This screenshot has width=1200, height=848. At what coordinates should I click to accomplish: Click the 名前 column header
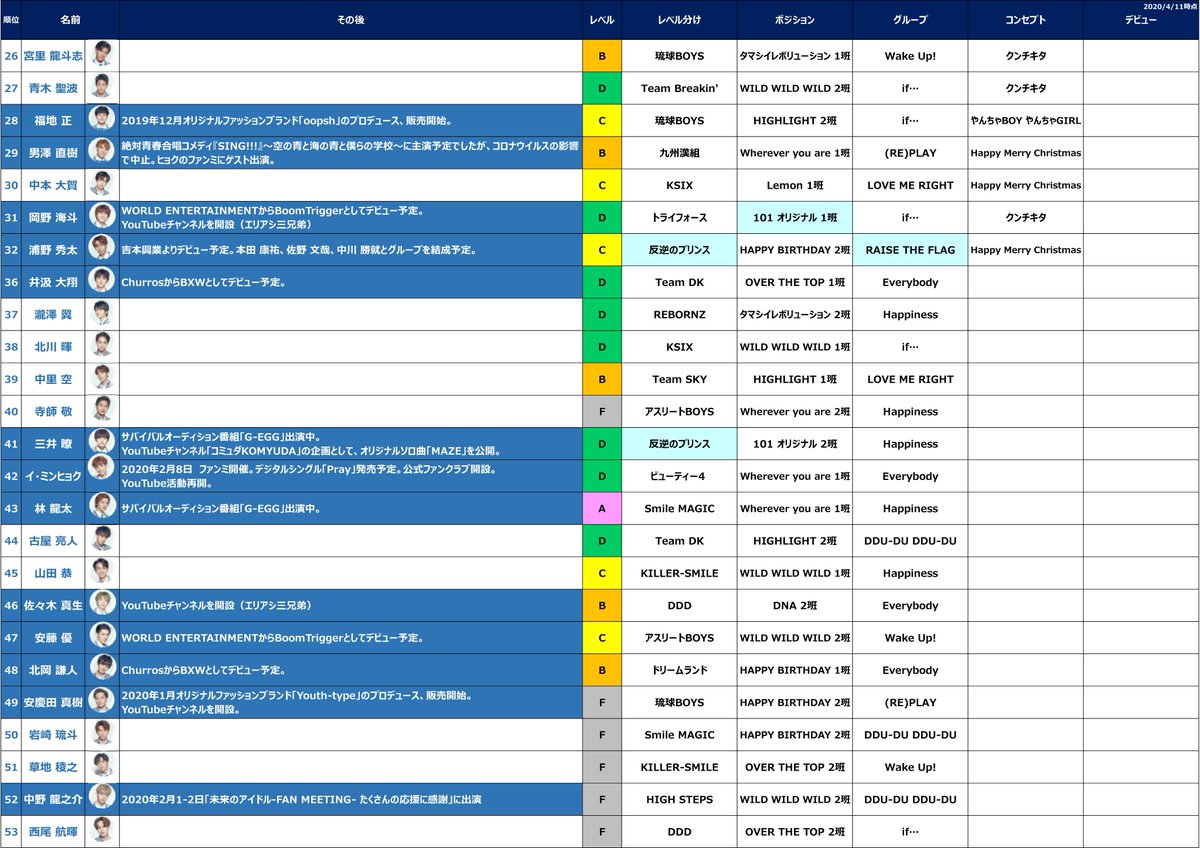(70, 20)
